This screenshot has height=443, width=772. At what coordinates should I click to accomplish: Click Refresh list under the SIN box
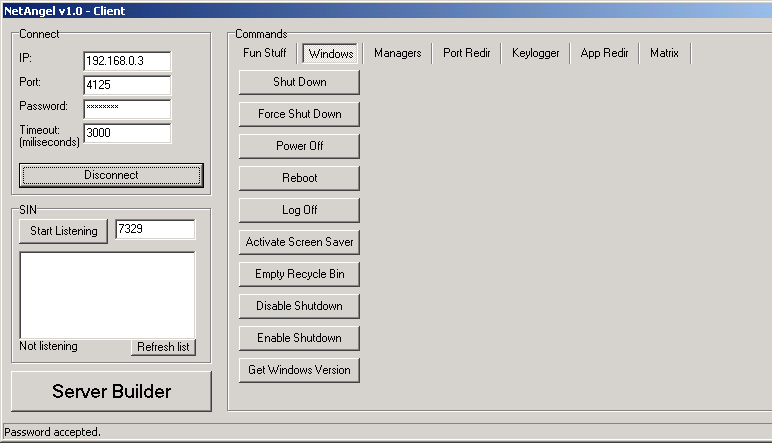point(163,347)
